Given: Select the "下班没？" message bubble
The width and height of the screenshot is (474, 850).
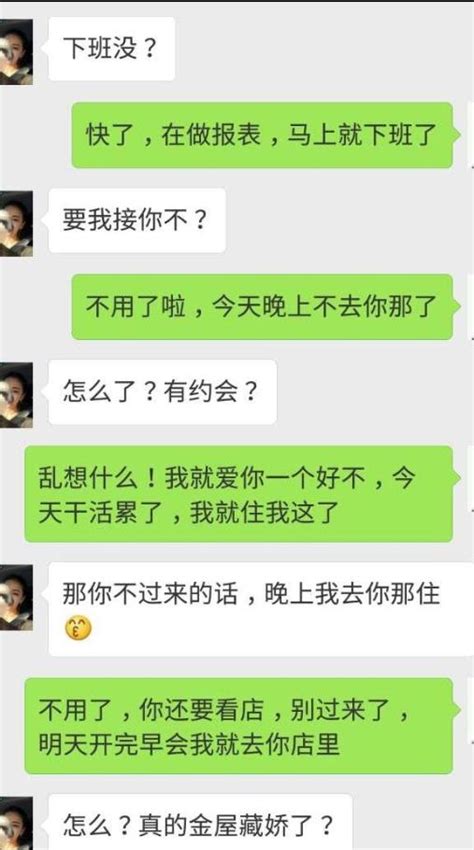Looking at the screenshot, I should pos(112,49).
